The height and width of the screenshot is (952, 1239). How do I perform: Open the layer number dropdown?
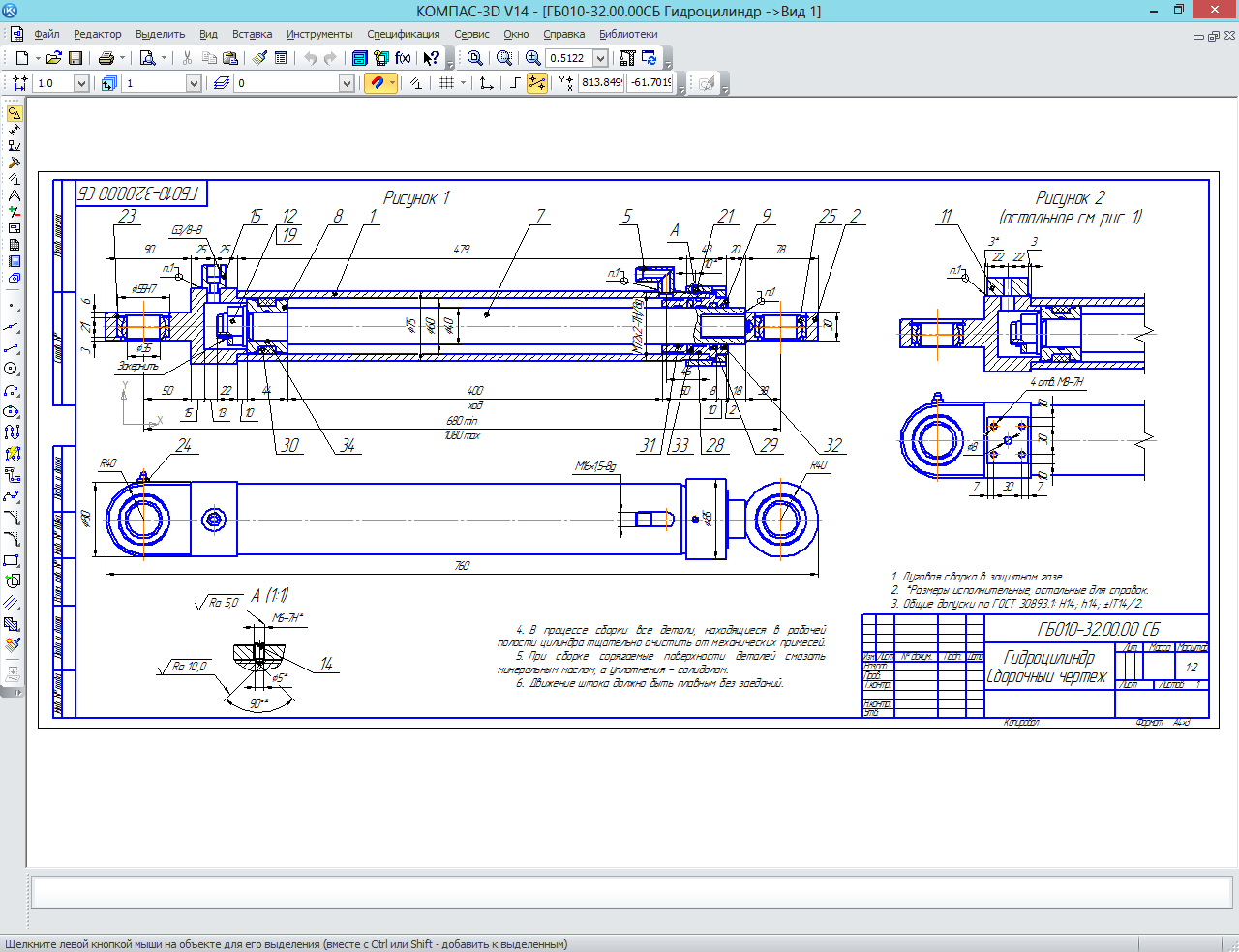tap(347, 83)
